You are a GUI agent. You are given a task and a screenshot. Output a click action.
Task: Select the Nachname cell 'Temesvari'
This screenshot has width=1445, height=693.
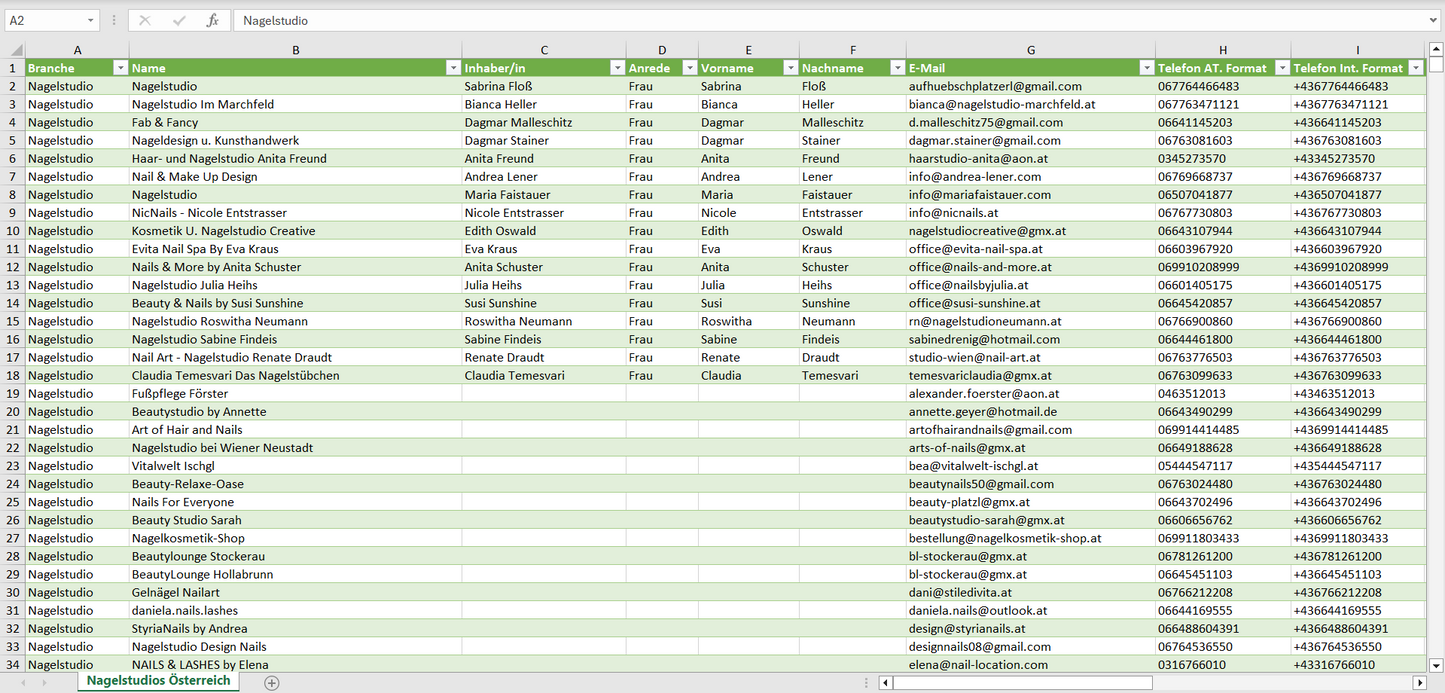[853, 375]
